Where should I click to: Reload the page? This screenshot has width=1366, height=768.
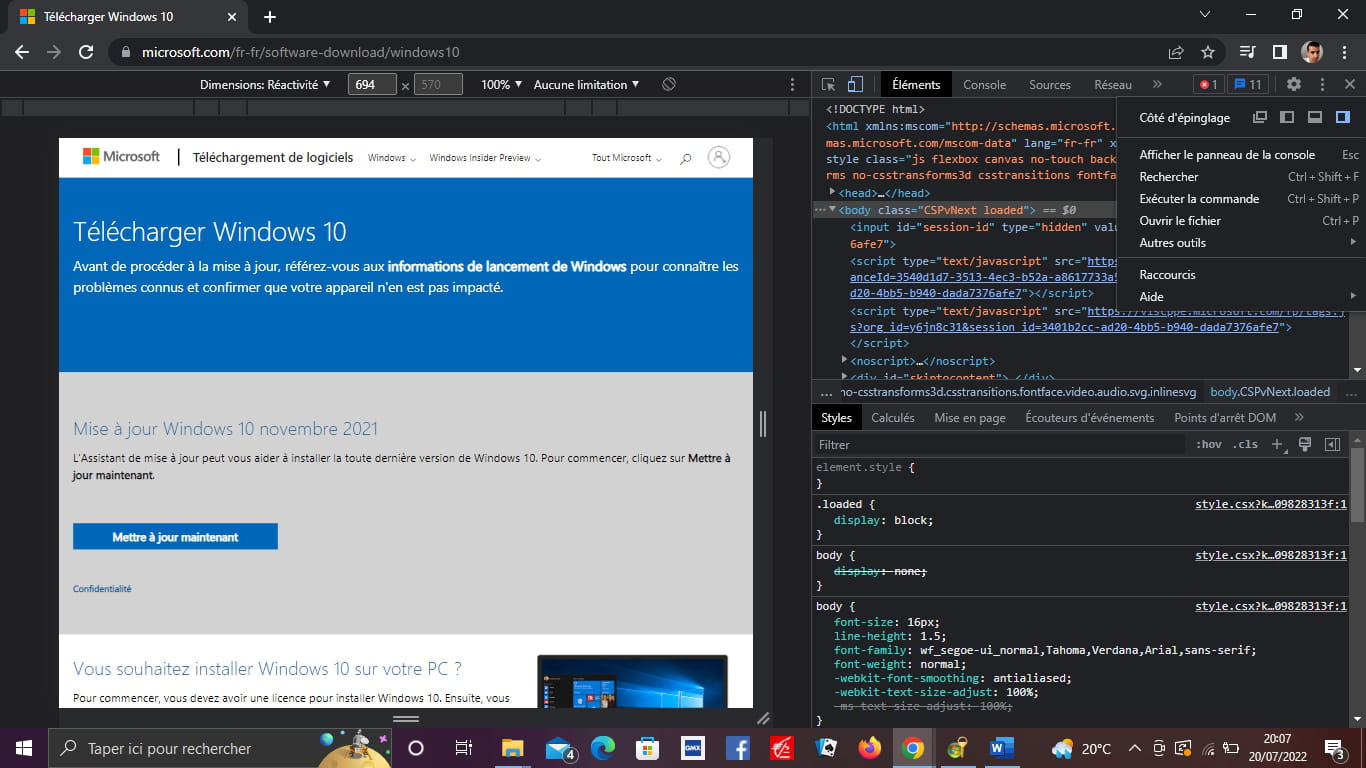[x=86, y=52]
